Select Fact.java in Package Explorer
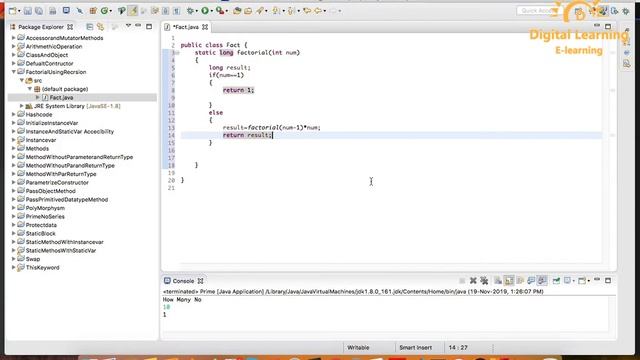The width and height of the screenshot is (640, 360). pos(61,98)
